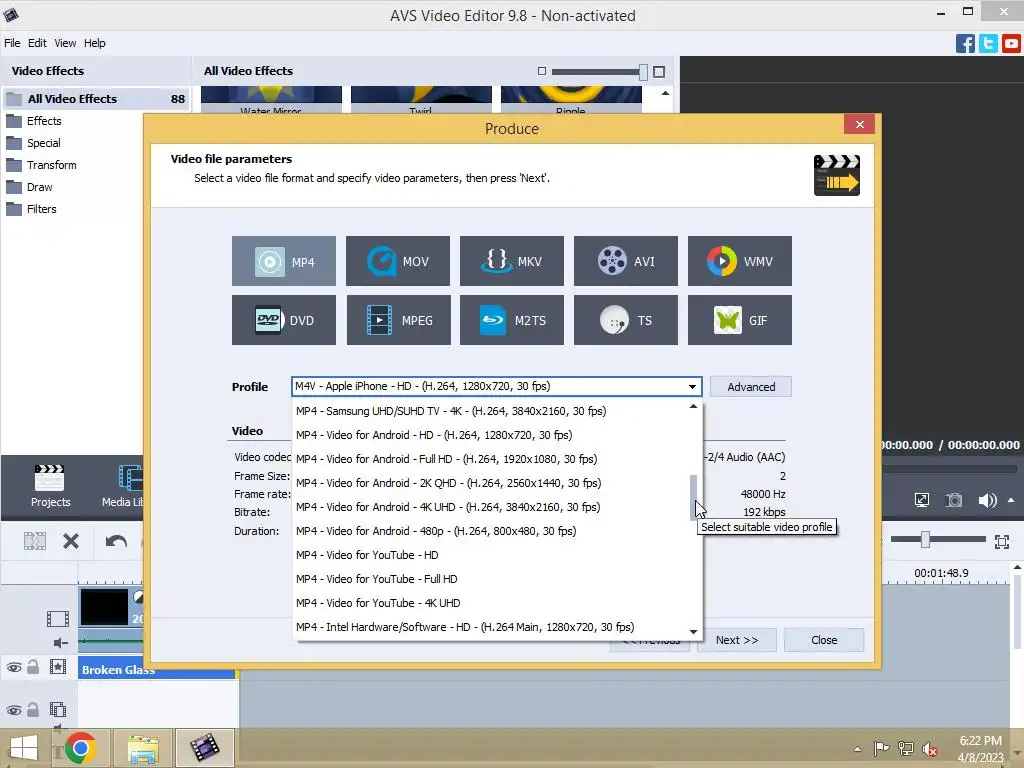Choose the TS output format
The image size is (1024, 768).
click(x=626, y=320)
